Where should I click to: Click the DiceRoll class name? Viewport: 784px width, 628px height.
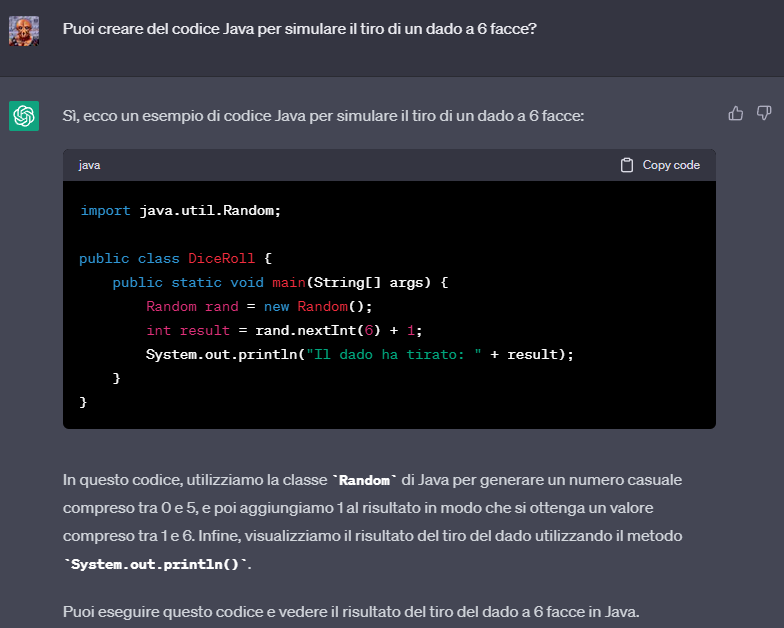(x=221, y=258)
